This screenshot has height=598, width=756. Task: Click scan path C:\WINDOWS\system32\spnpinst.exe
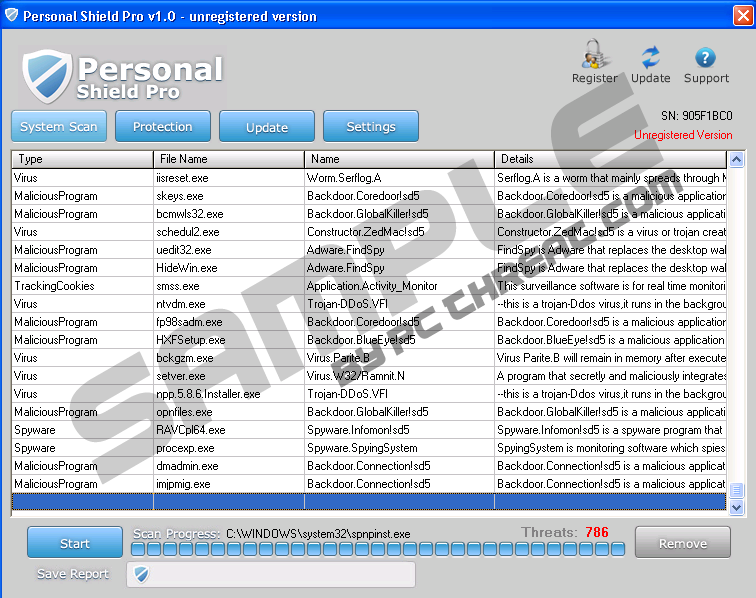(318, 534)
